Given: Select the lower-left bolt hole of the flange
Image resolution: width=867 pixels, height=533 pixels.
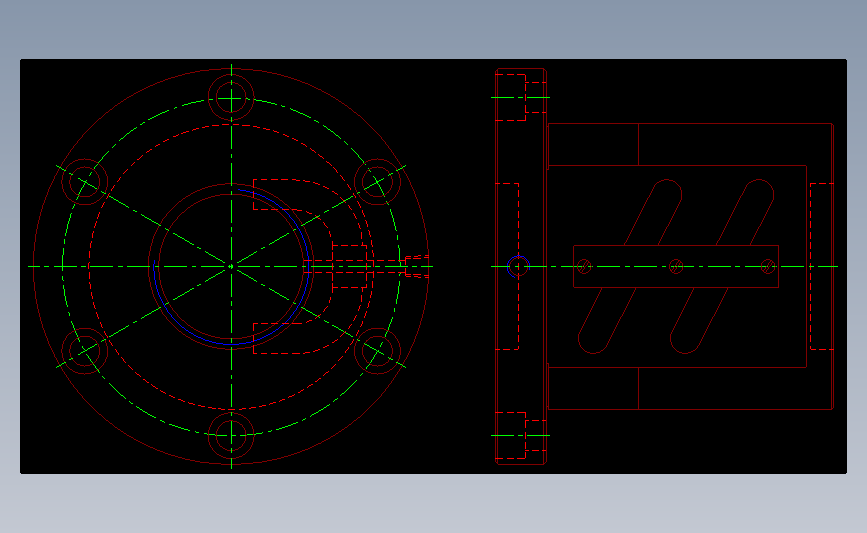Looking at the screenshot, I should [85, 351].
